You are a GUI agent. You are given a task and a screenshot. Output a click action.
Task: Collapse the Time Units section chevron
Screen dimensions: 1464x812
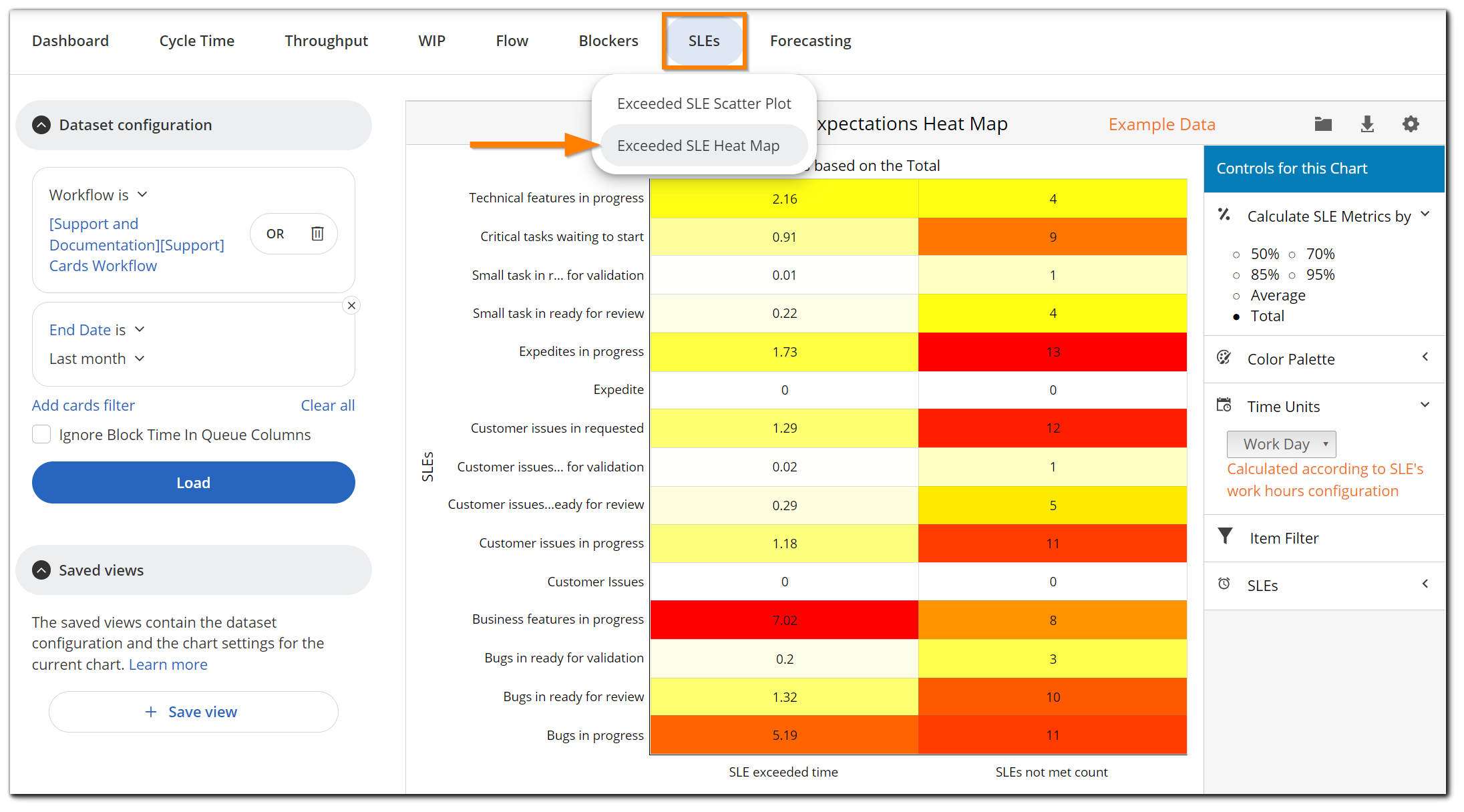click(x=1425, y=405)
